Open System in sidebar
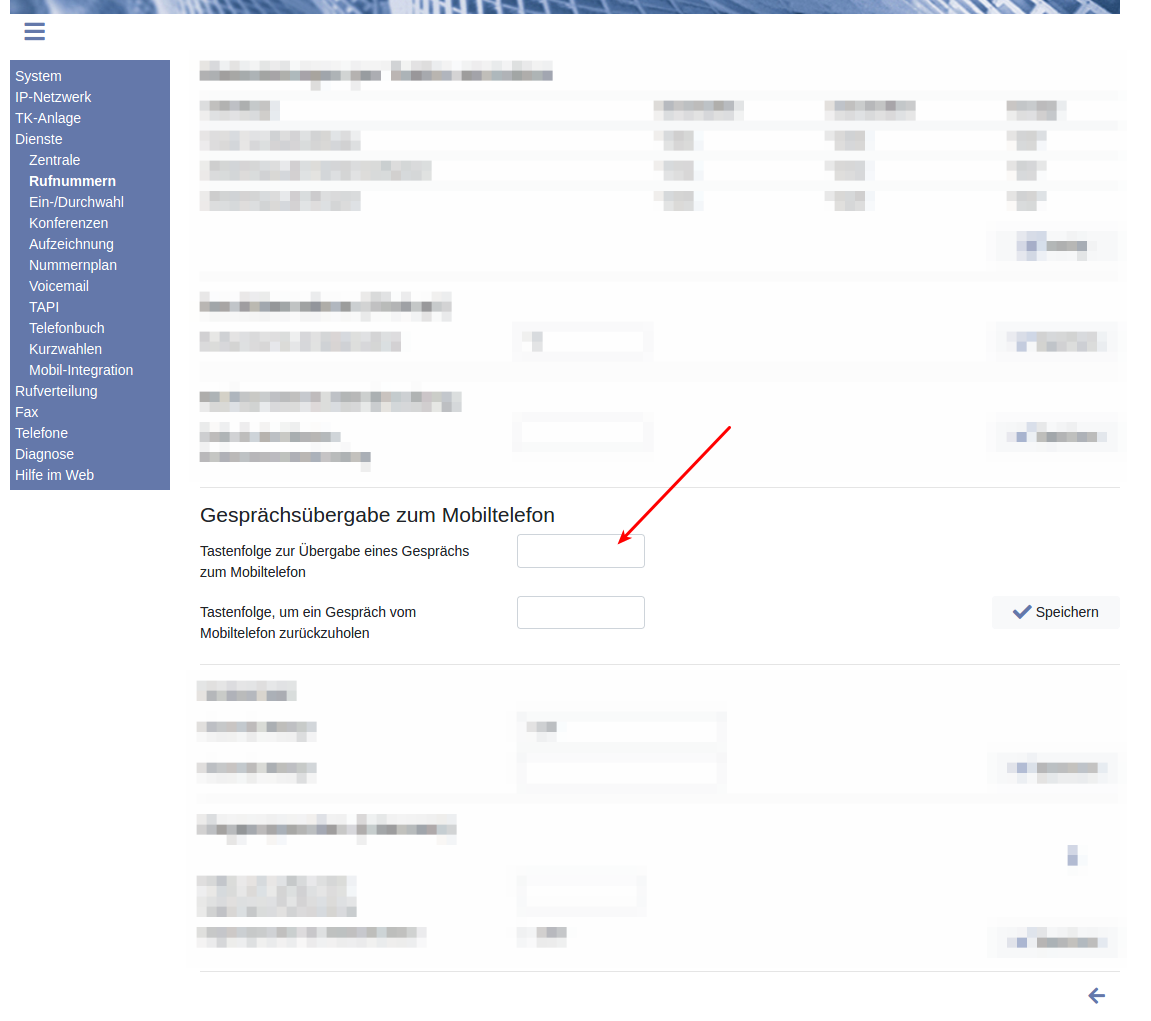1151x1021 pixels. (x=38, y=76)
